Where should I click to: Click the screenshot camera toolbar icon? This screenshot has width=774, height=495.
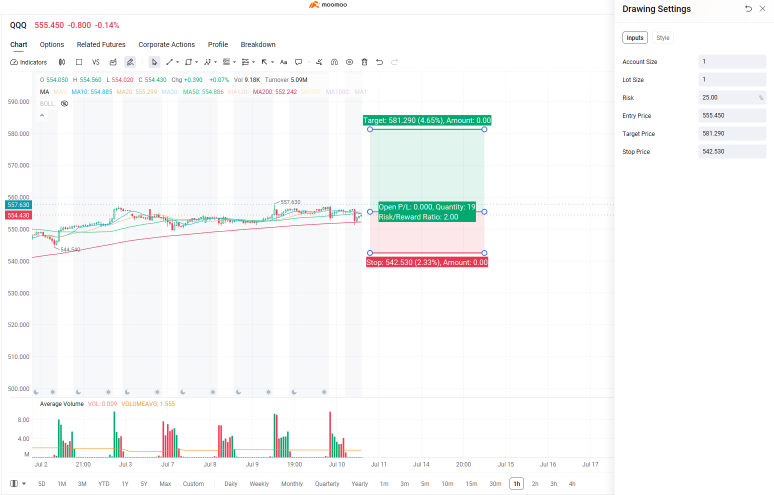click(x=113, y=62)
